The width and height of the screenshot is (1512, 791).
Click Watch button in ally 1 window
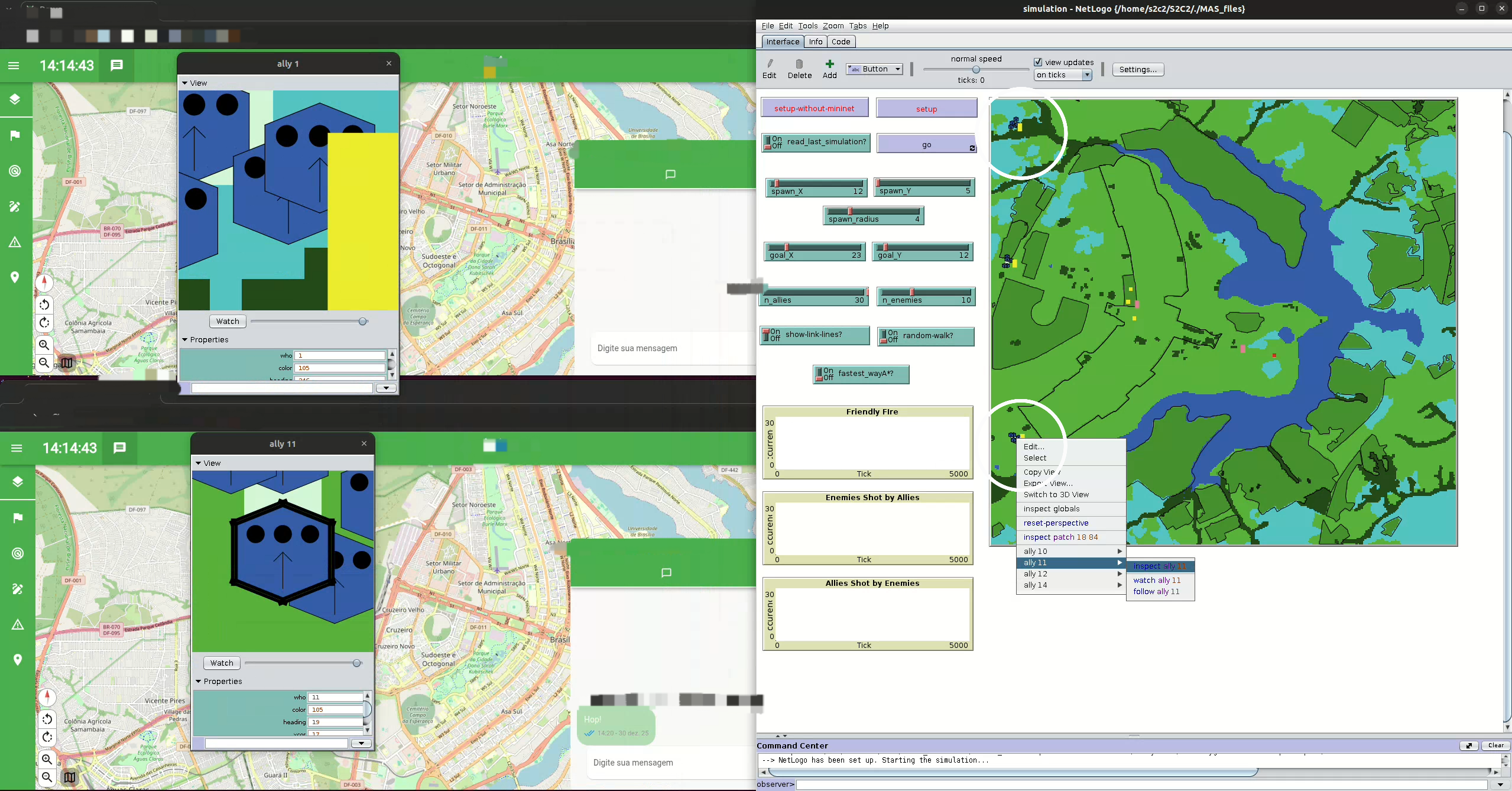(x=228, y=322)
